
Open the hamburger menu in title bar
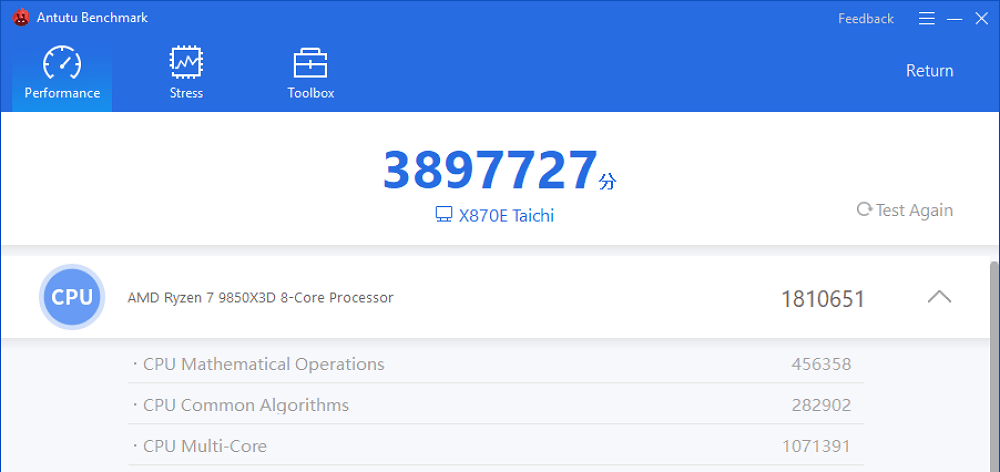pos(927,18)
